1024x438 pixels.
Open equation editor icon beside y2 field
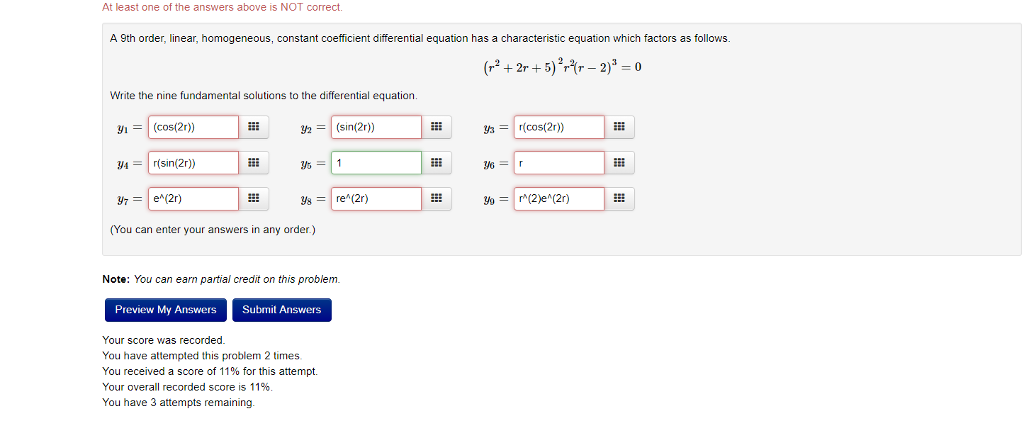[435, 127]
